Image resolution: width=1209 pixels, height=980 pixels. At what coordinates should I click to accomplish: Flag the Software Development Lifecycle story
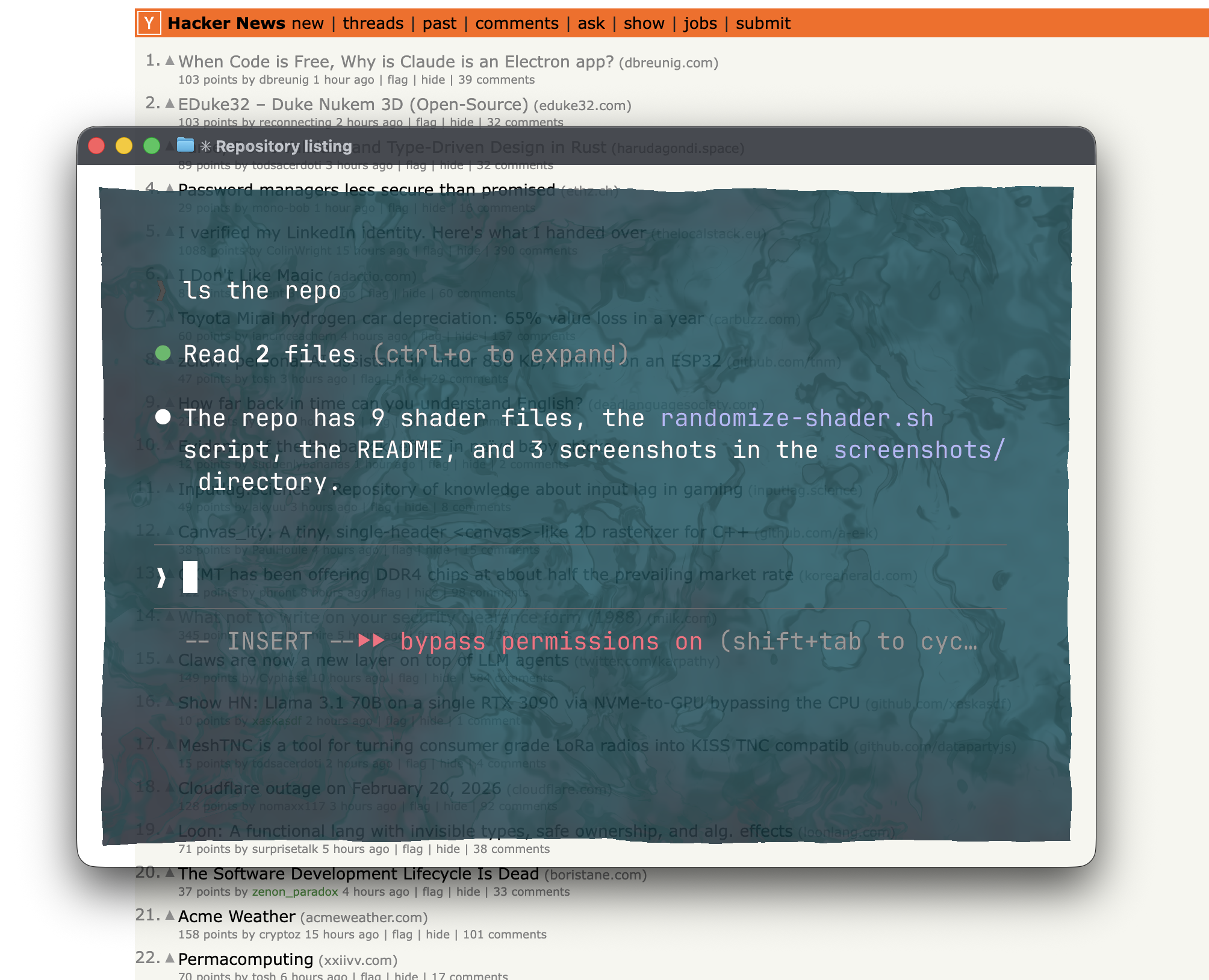432,892
